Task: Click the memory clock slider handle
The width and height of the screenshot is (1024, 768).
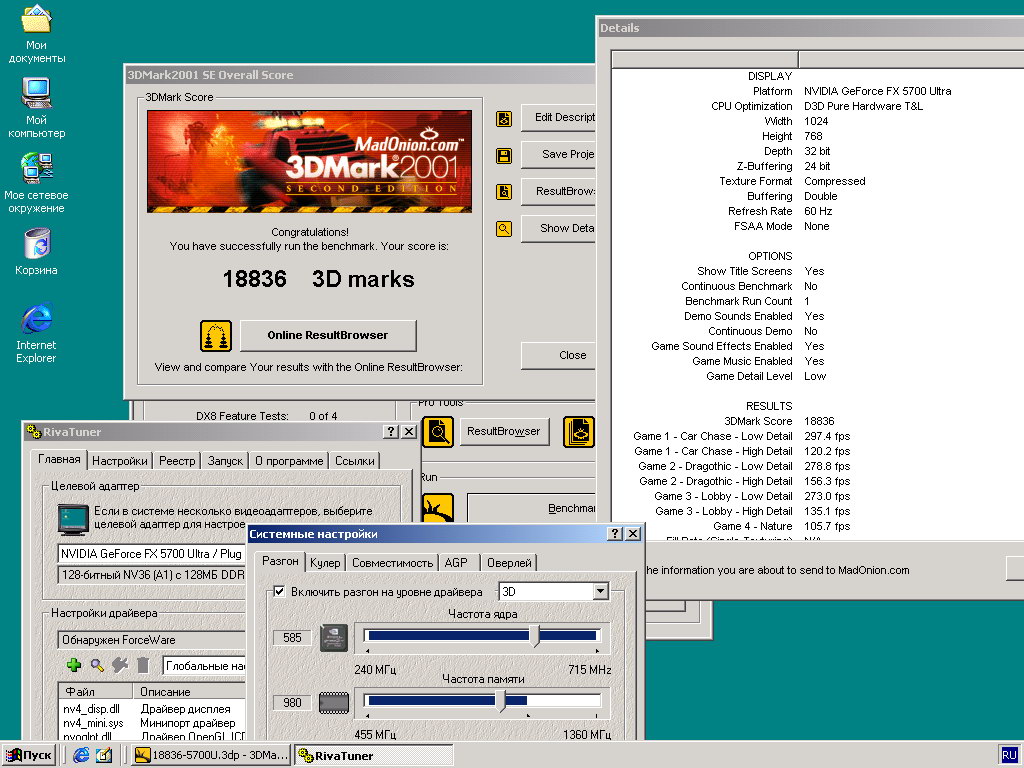Action: tap(501, 701)
